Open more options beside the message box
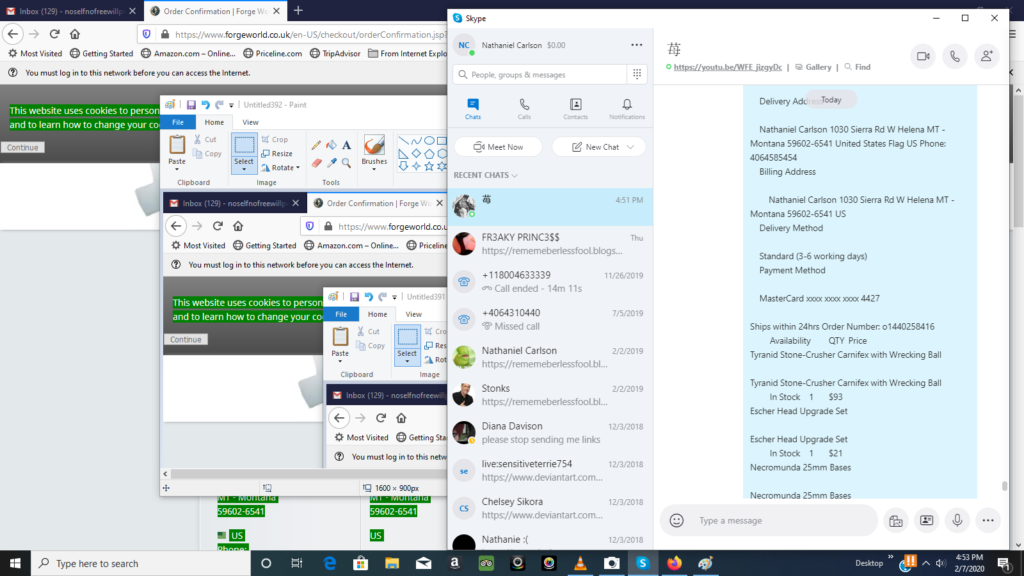The width and height of the screenshot is (1024, 576). [x=987, y=520]
